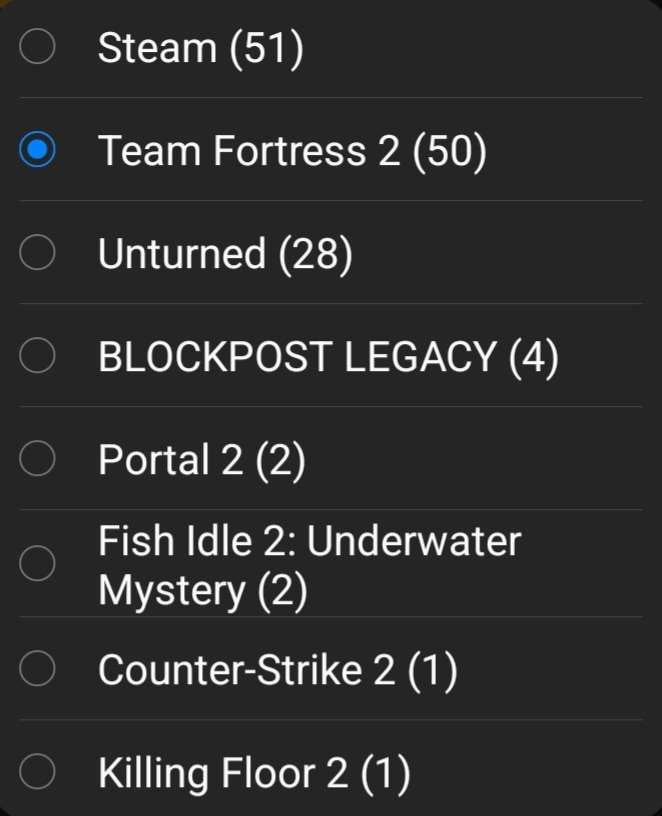The image size is (662, 816).
Task: Pick the Portal 2 radio button
Action: pos(38,460)
